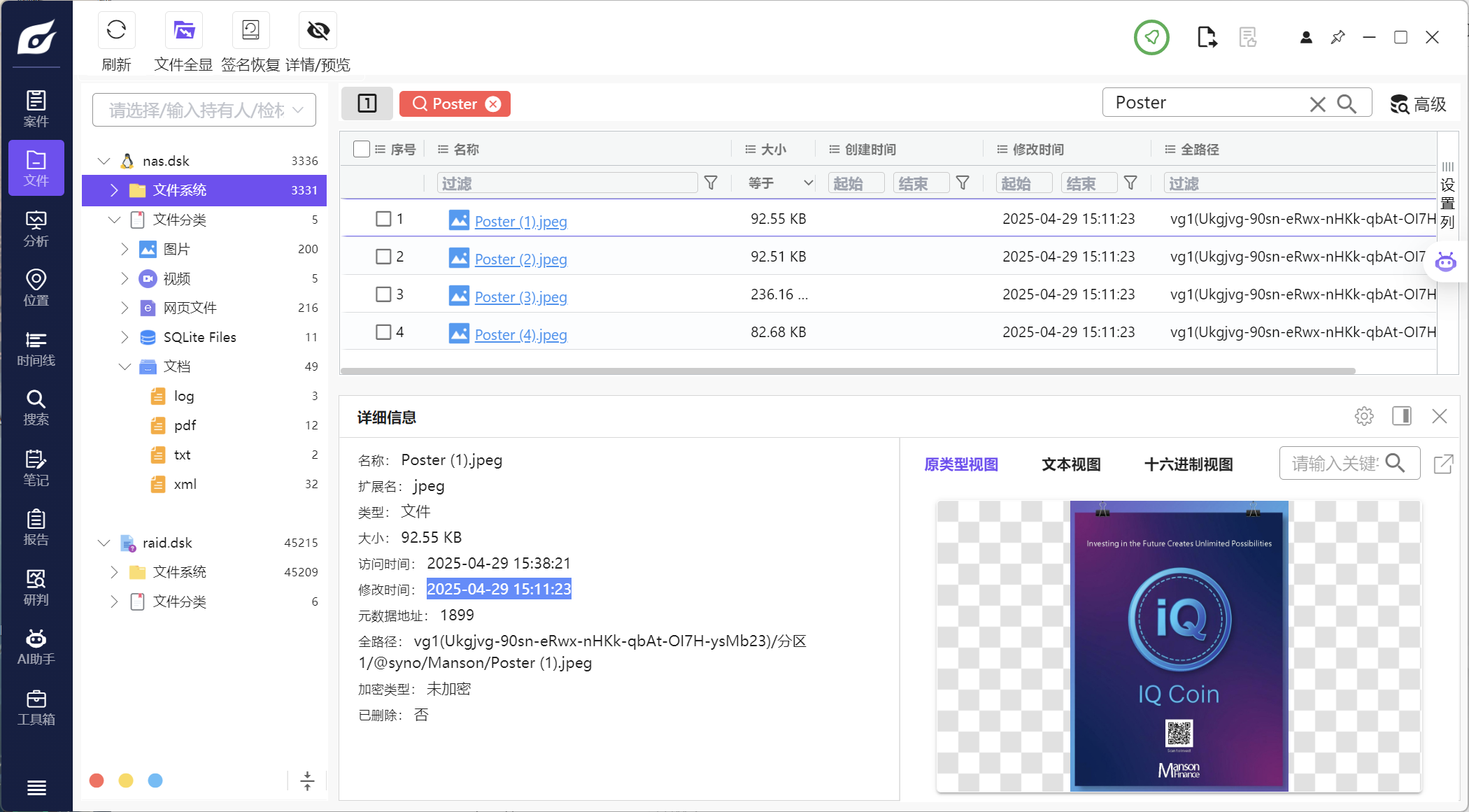Toggle the 详情/预览 eye icon

[x=318, y=30]
